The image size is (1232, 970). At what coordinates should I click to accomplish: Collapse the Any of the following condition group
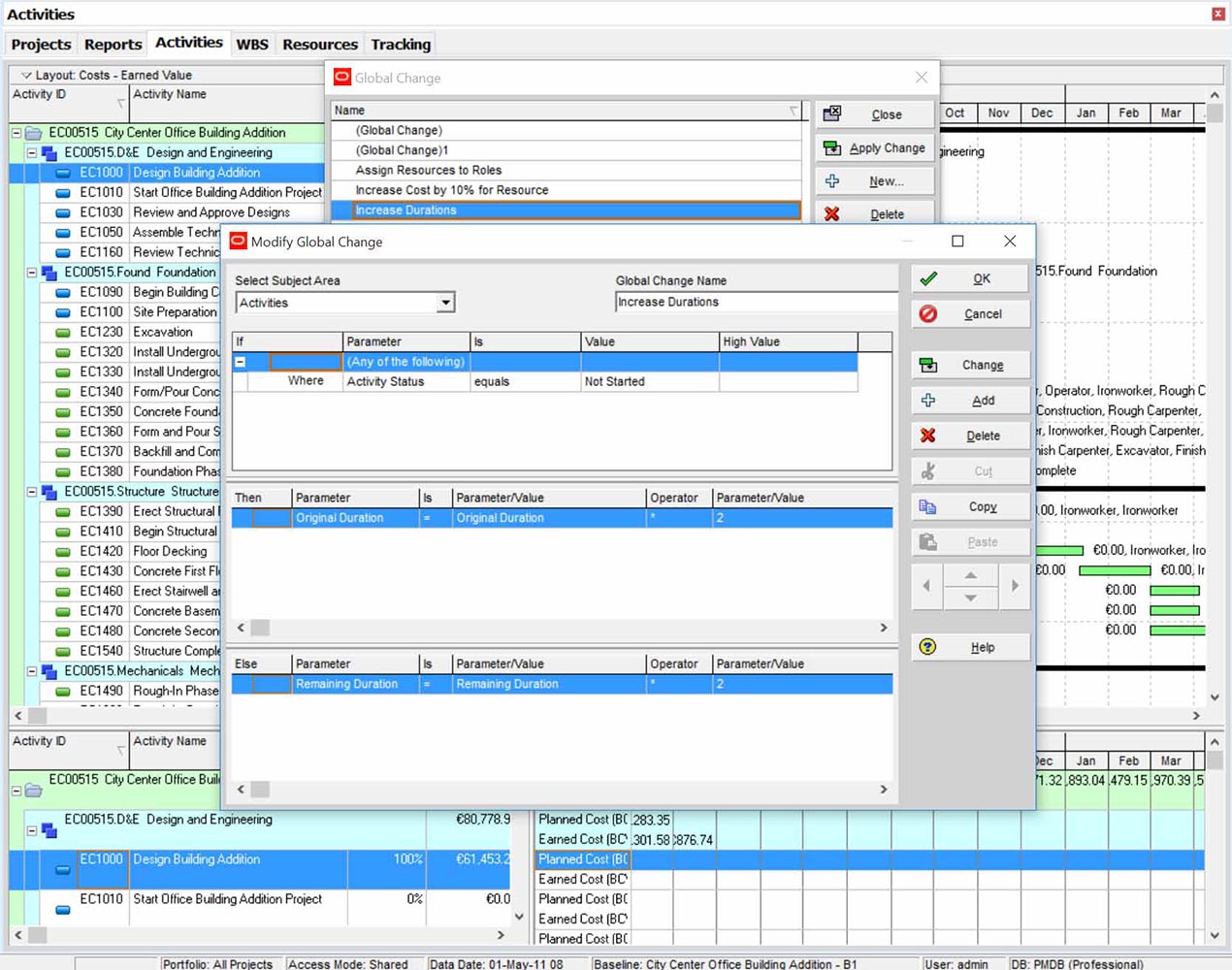[241, 362]
